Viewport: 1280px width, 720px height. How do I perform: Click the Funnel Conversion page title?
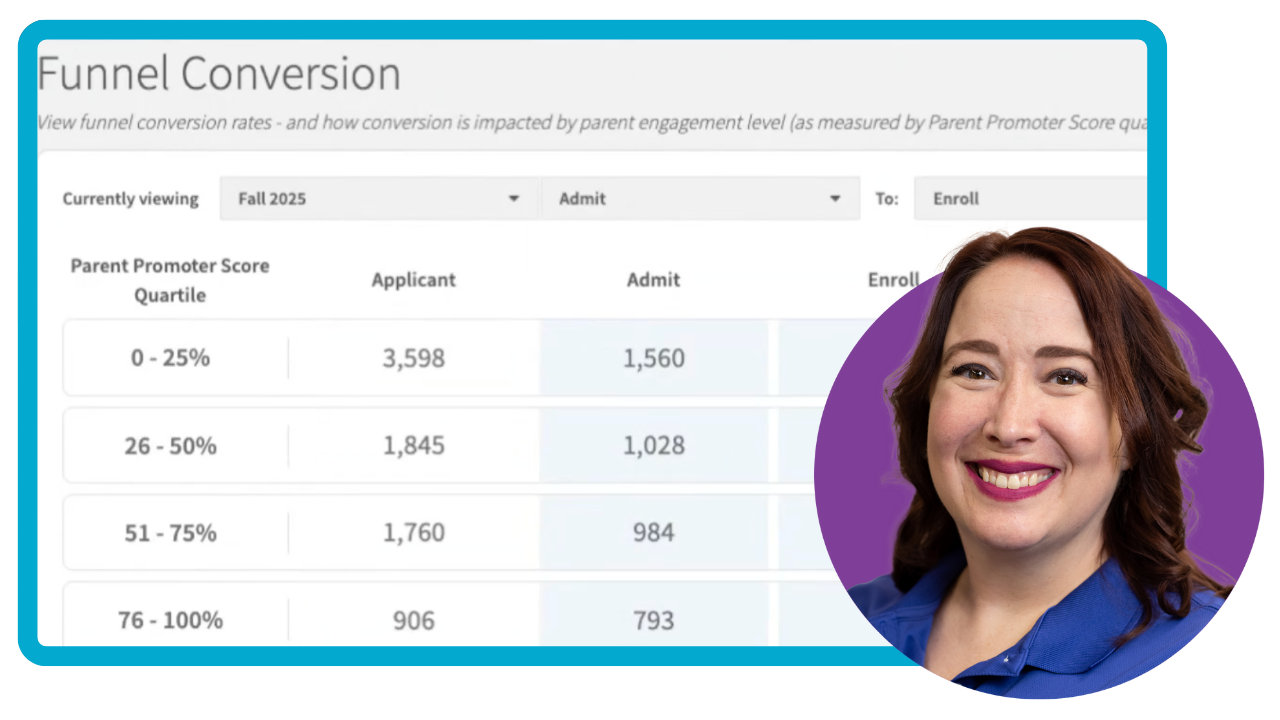tap(219, 72)
